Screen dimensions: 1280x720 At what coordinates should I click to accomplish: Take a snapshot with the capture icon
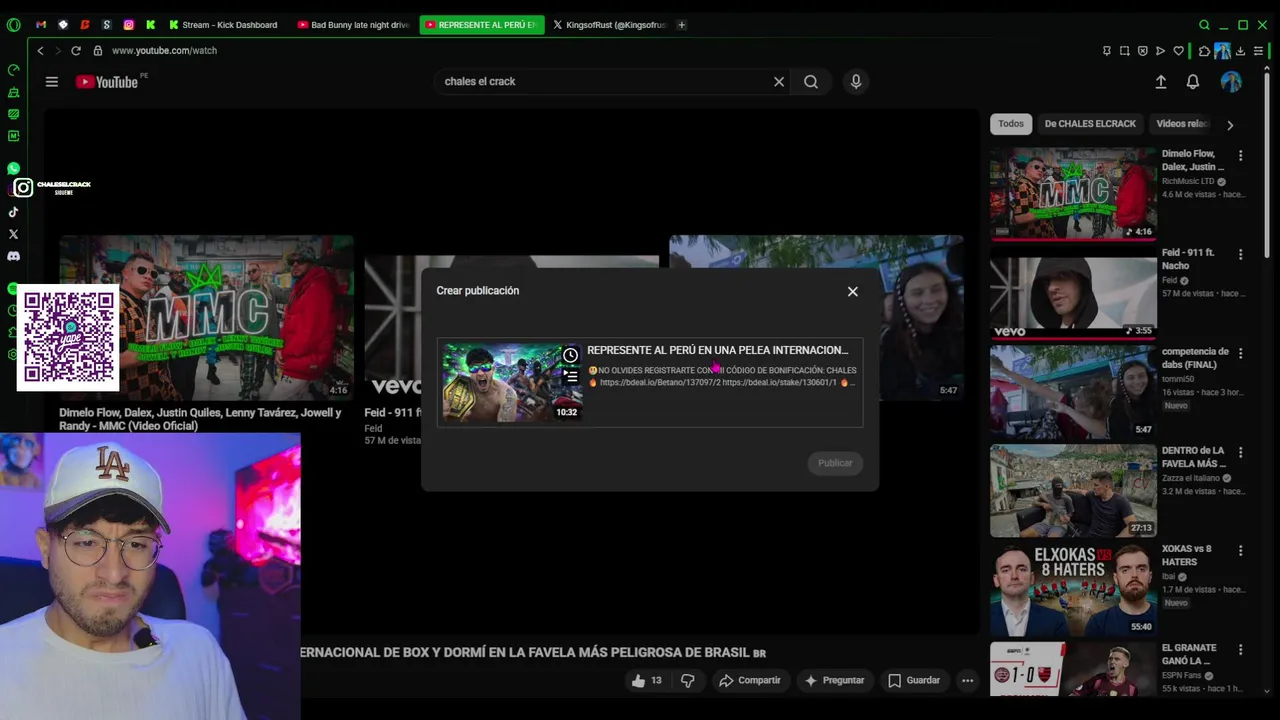click(x=1124, y=51)
